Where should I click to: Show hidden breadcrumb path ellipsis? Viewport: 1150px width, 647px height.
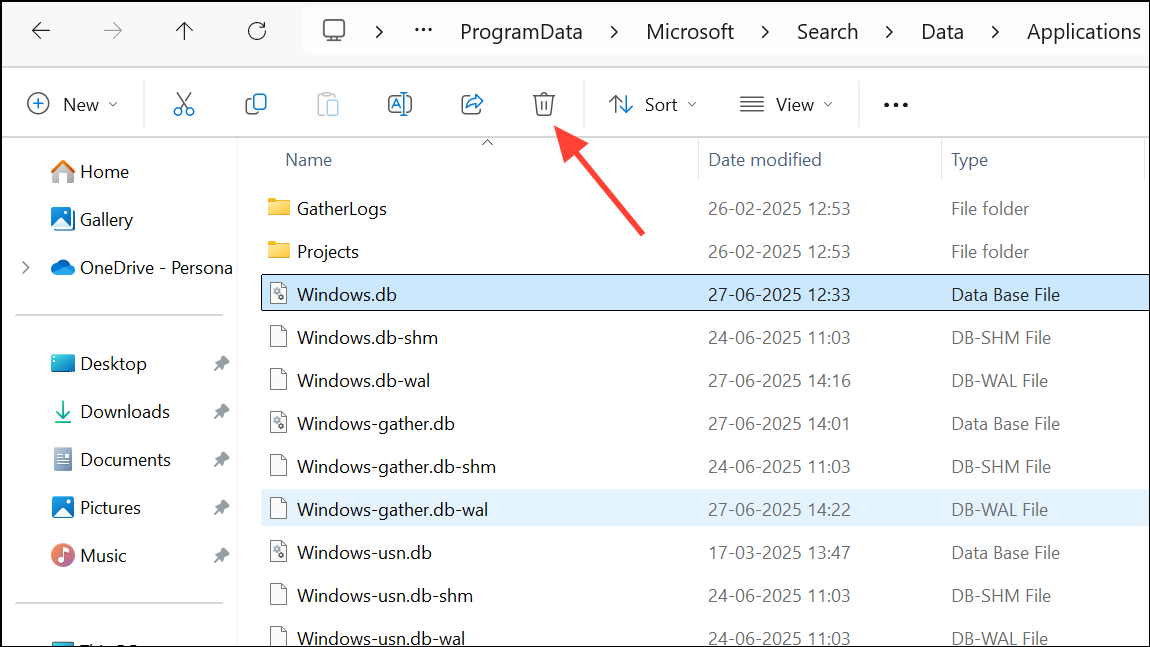(423, 31)
